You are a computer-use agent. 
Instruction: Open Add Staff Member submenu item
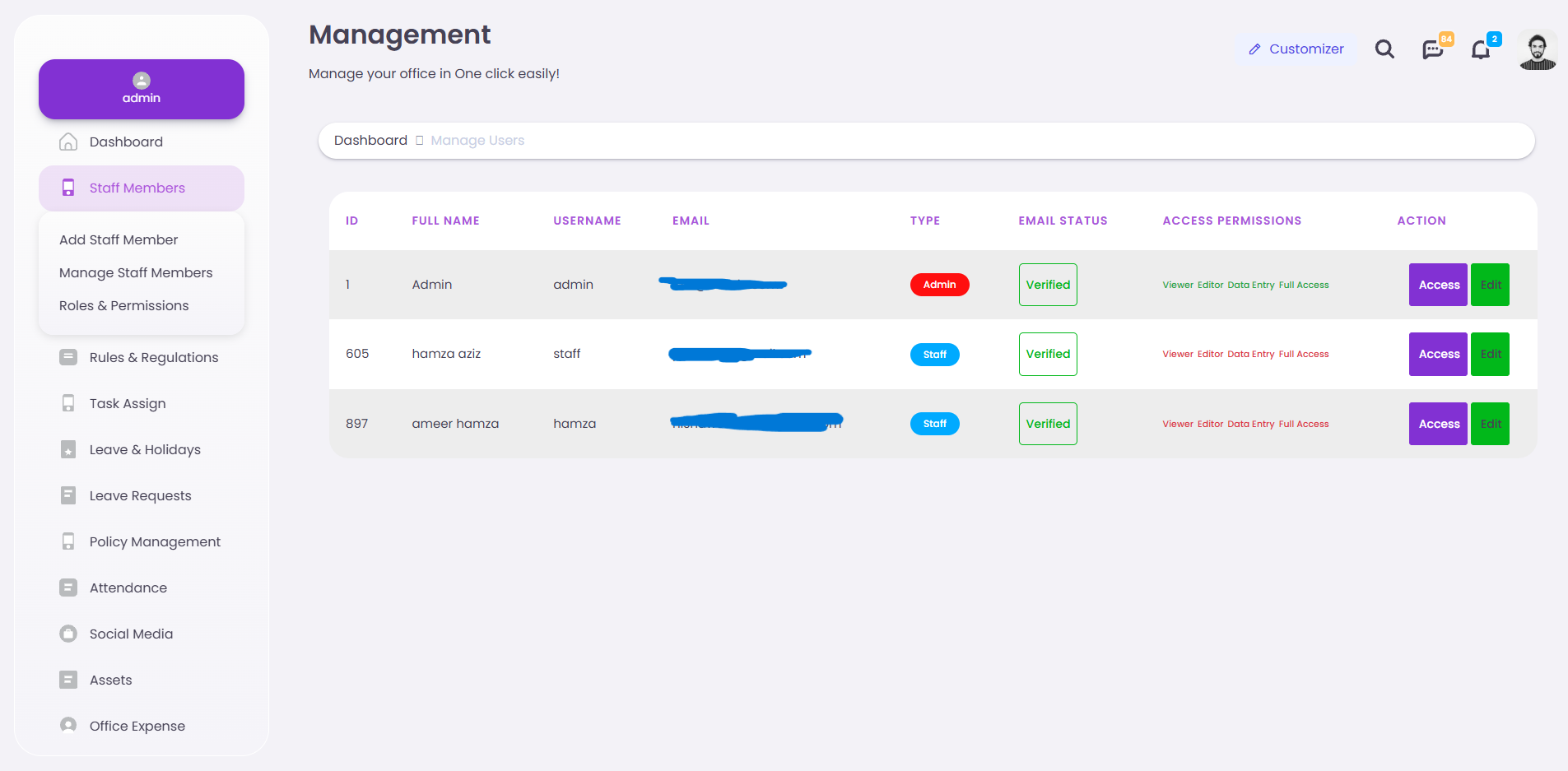[119, 239]
